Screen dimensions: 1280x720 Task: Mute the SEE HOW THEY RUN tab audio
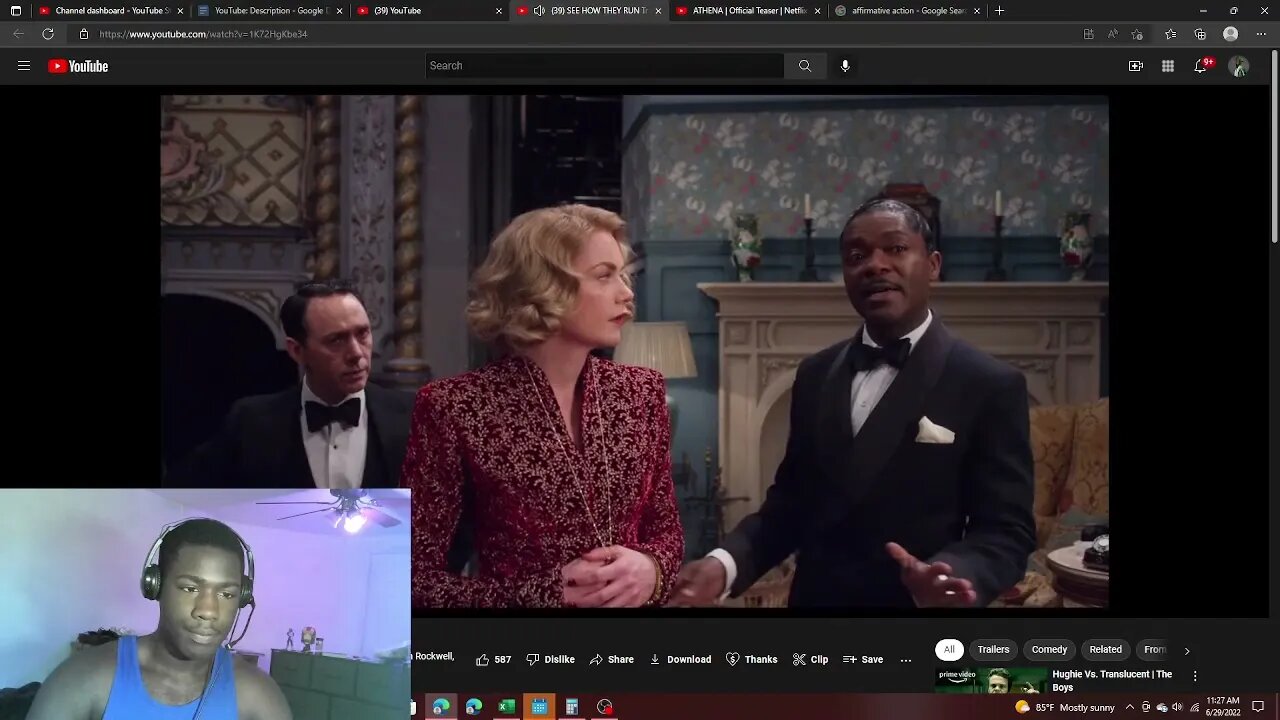click(539, 10)
